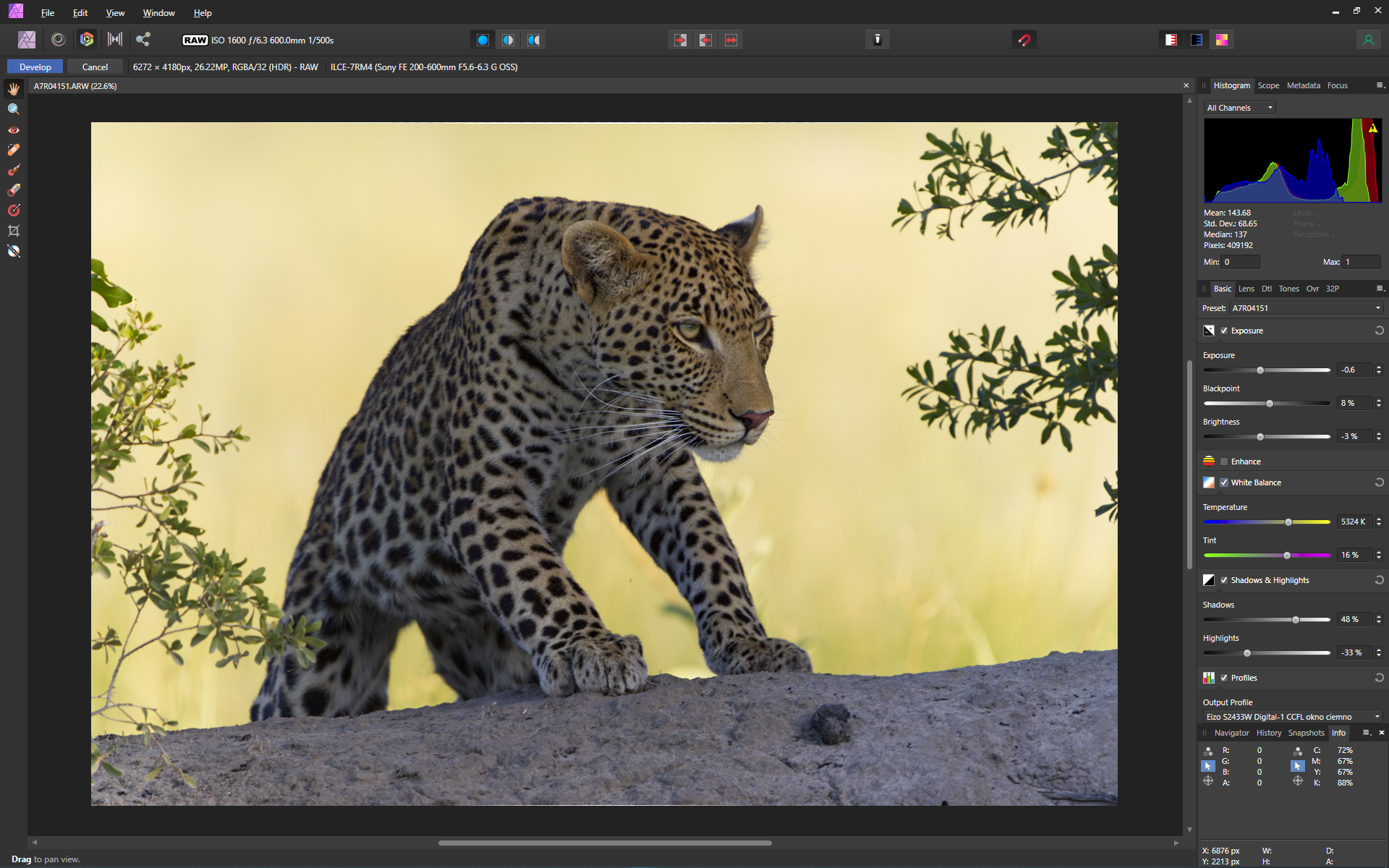Open the Share export icon
This screenshot has height=868, width=1389.
tap(143, 40)
